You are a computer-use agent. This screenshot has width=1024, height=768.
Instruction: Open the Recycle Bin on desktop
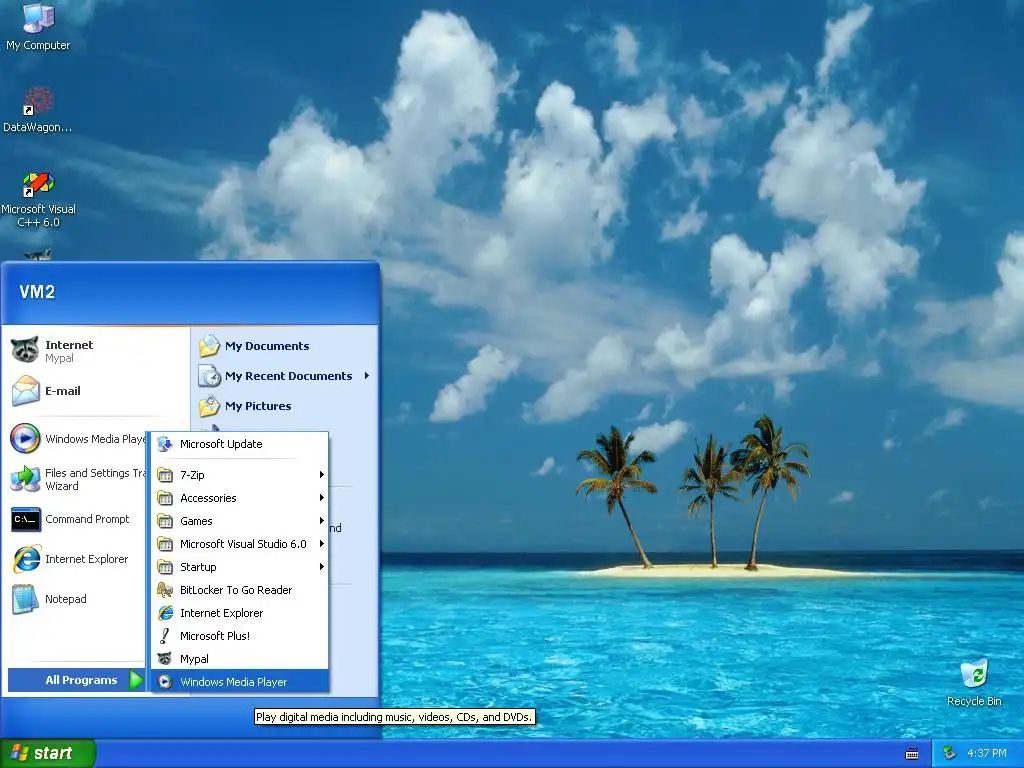pos(974,682)
